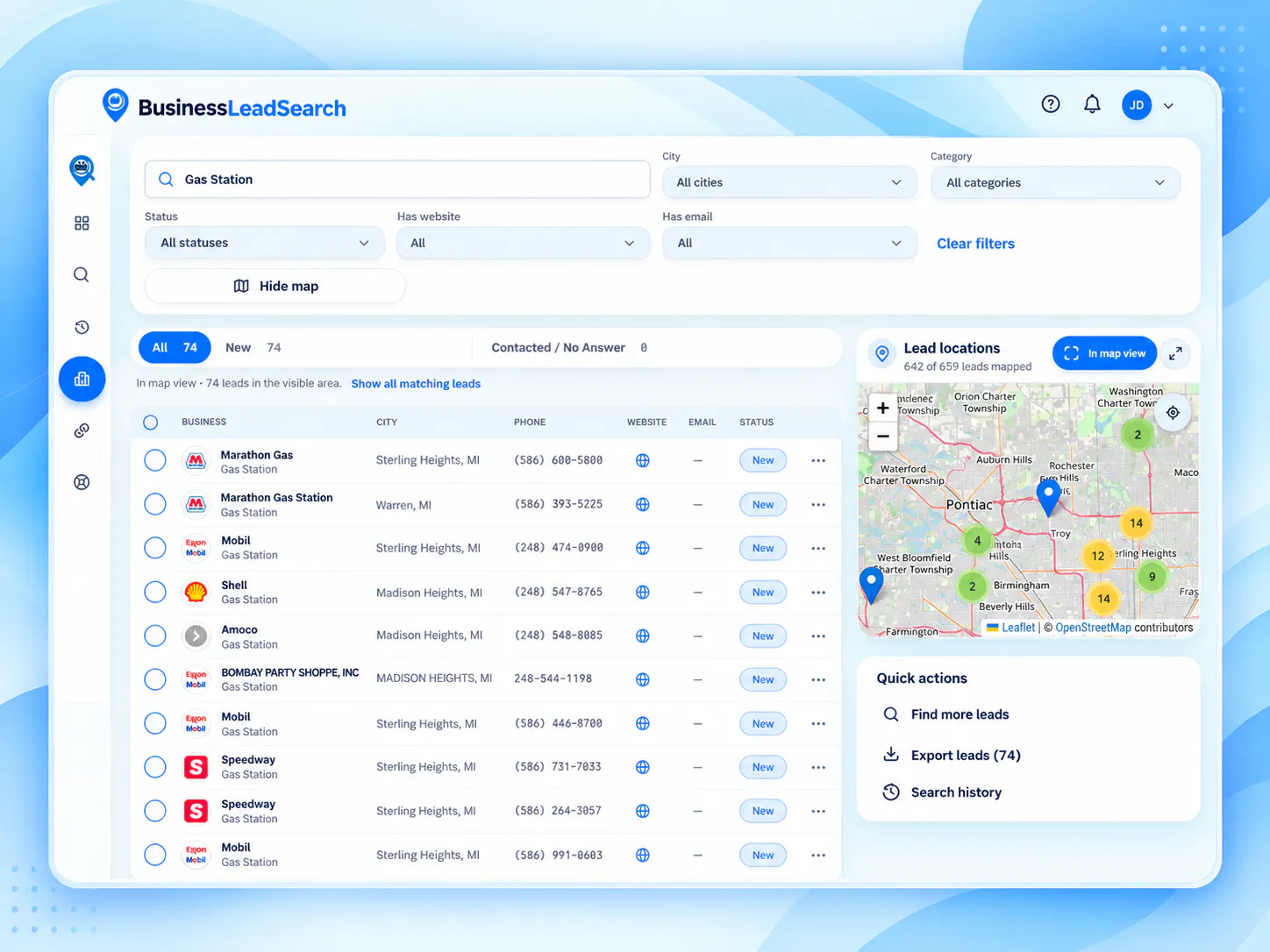The image size is (1270, 952).
Task: Switch to the All 74 tab
Action: pos(175,347)
